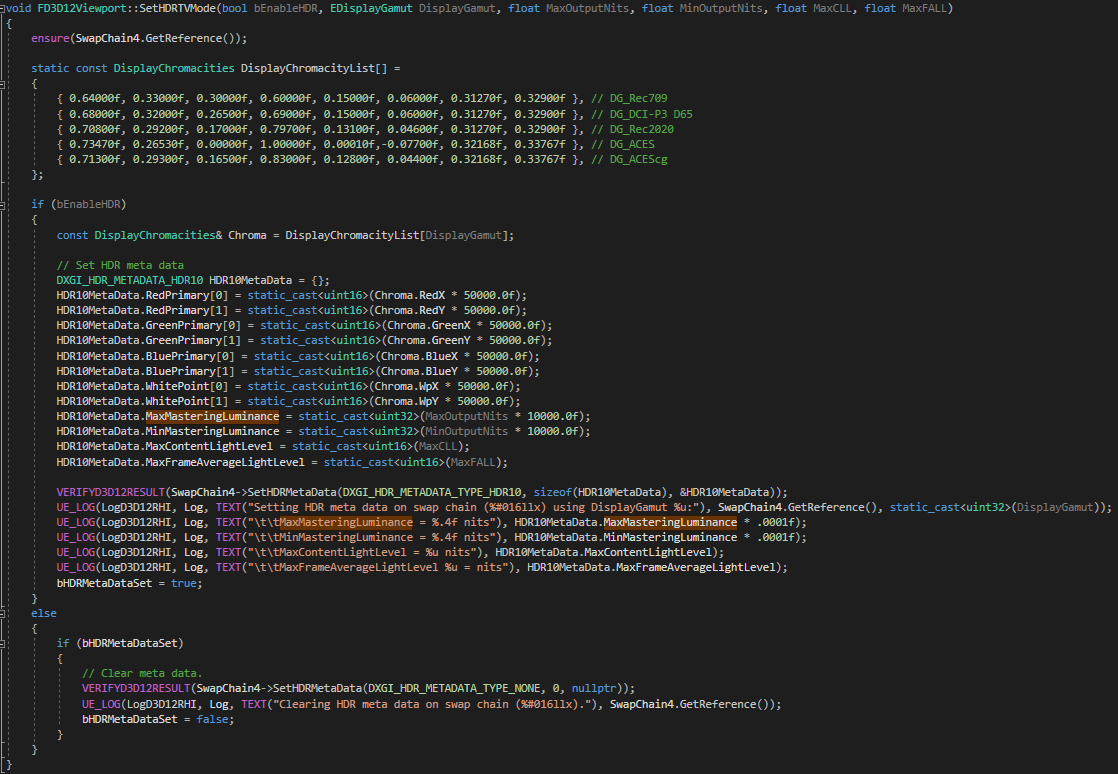The image size is (1118, 774).
Task: Click the 'bHDRMetaDataSet = false' statement
Action: click(157, 718)
